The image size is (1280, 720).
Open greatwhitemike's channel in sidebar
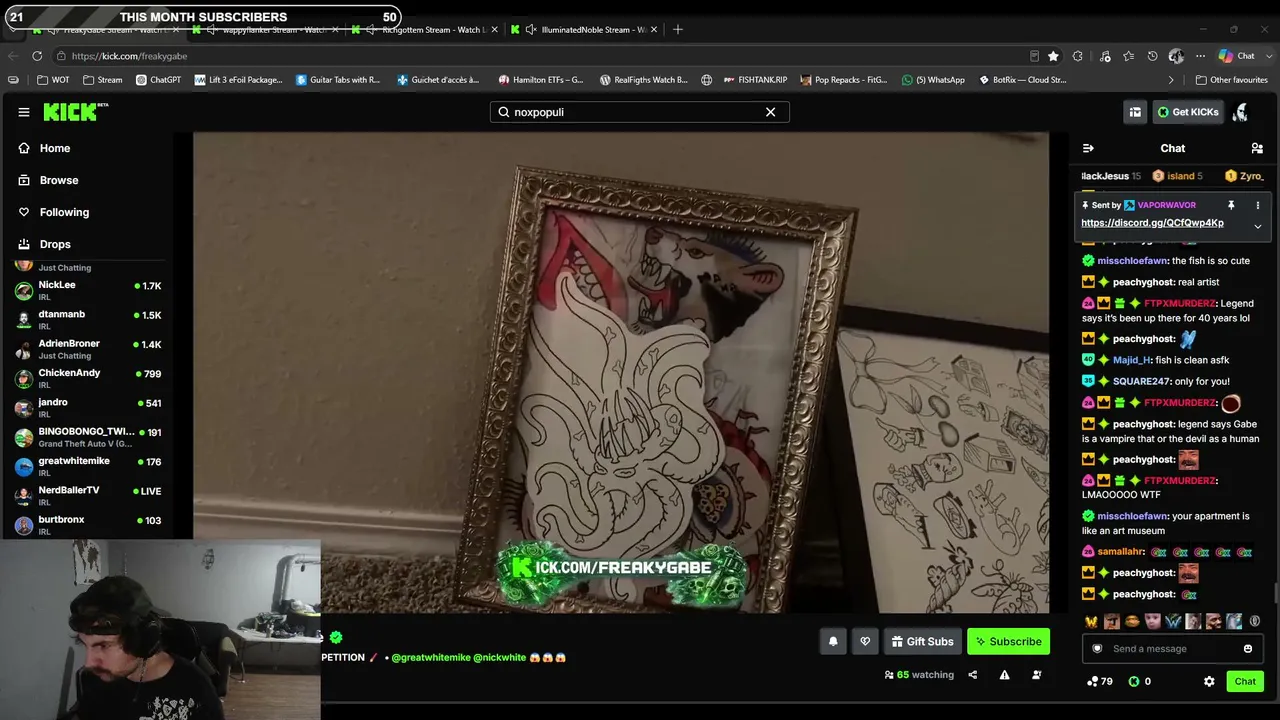pos(88,466)
